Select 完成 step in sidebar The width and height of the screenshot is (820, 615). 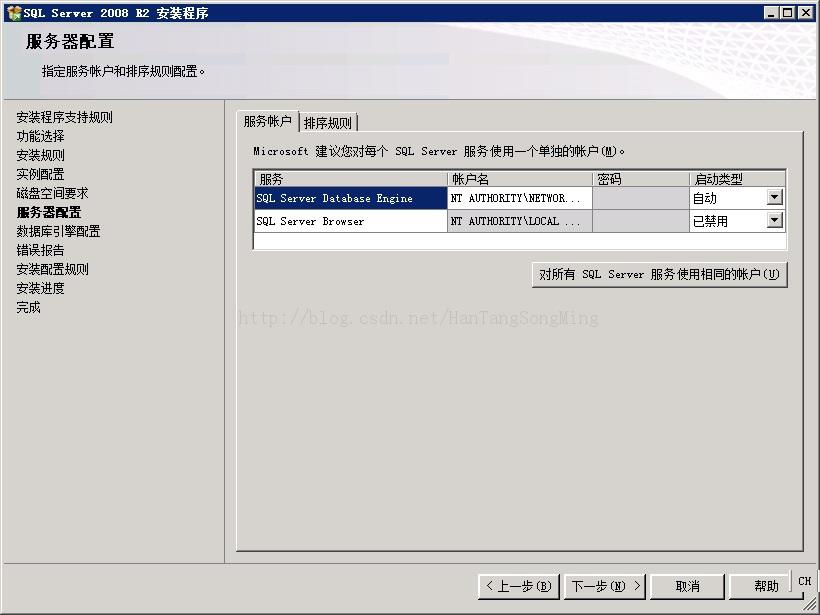pos(28,307)
